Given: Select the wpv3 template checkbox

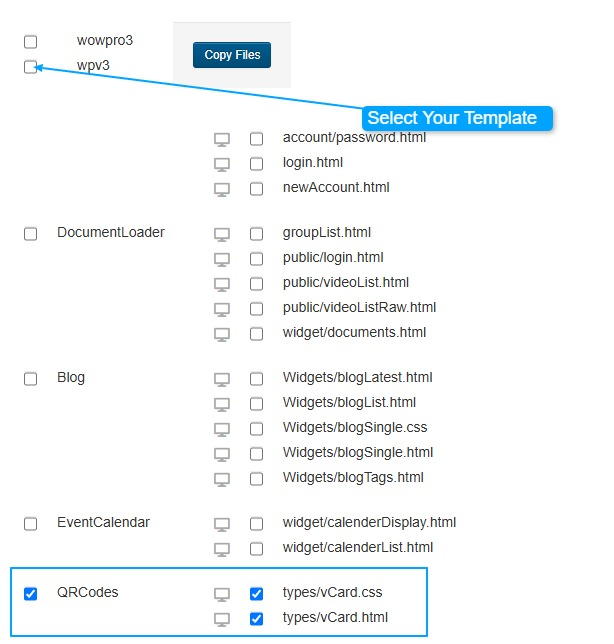Looking at the screenshot, I should coord(31,67).
